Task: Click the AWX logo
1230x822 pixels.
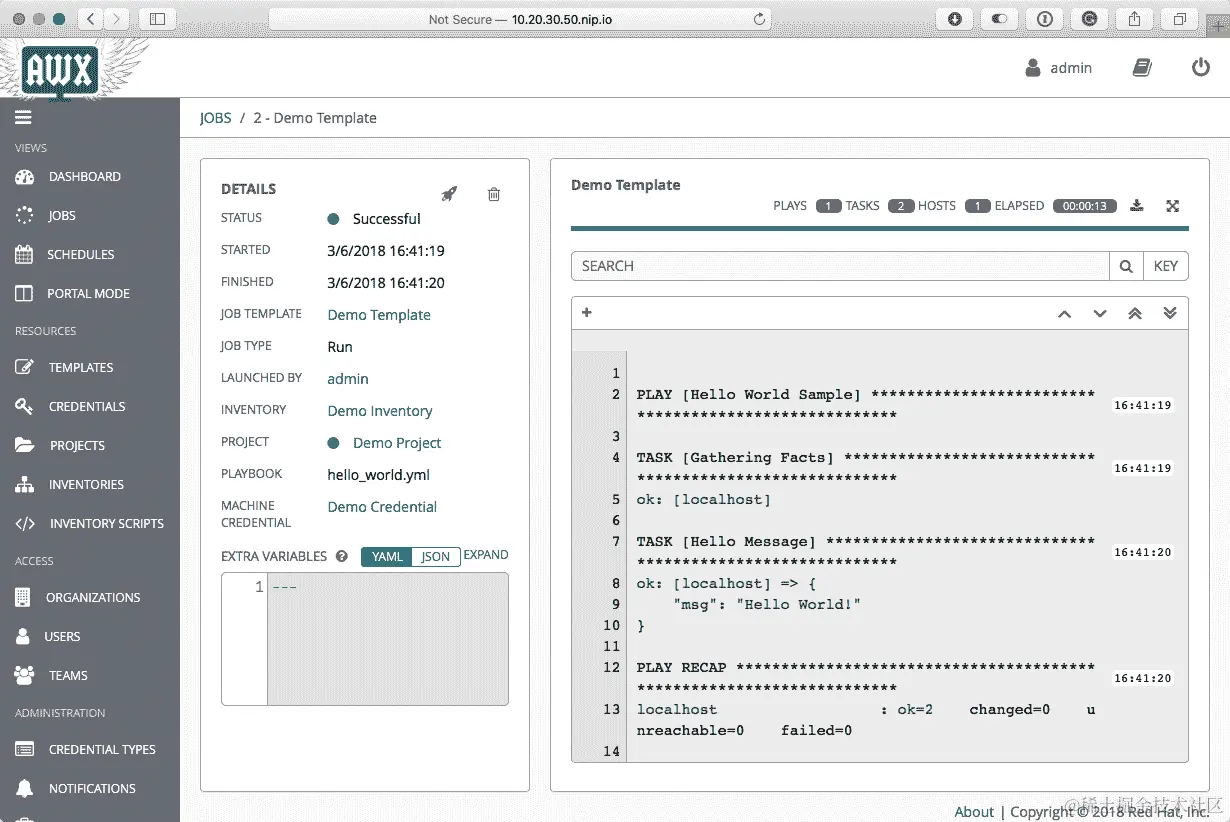Action: 60,70
